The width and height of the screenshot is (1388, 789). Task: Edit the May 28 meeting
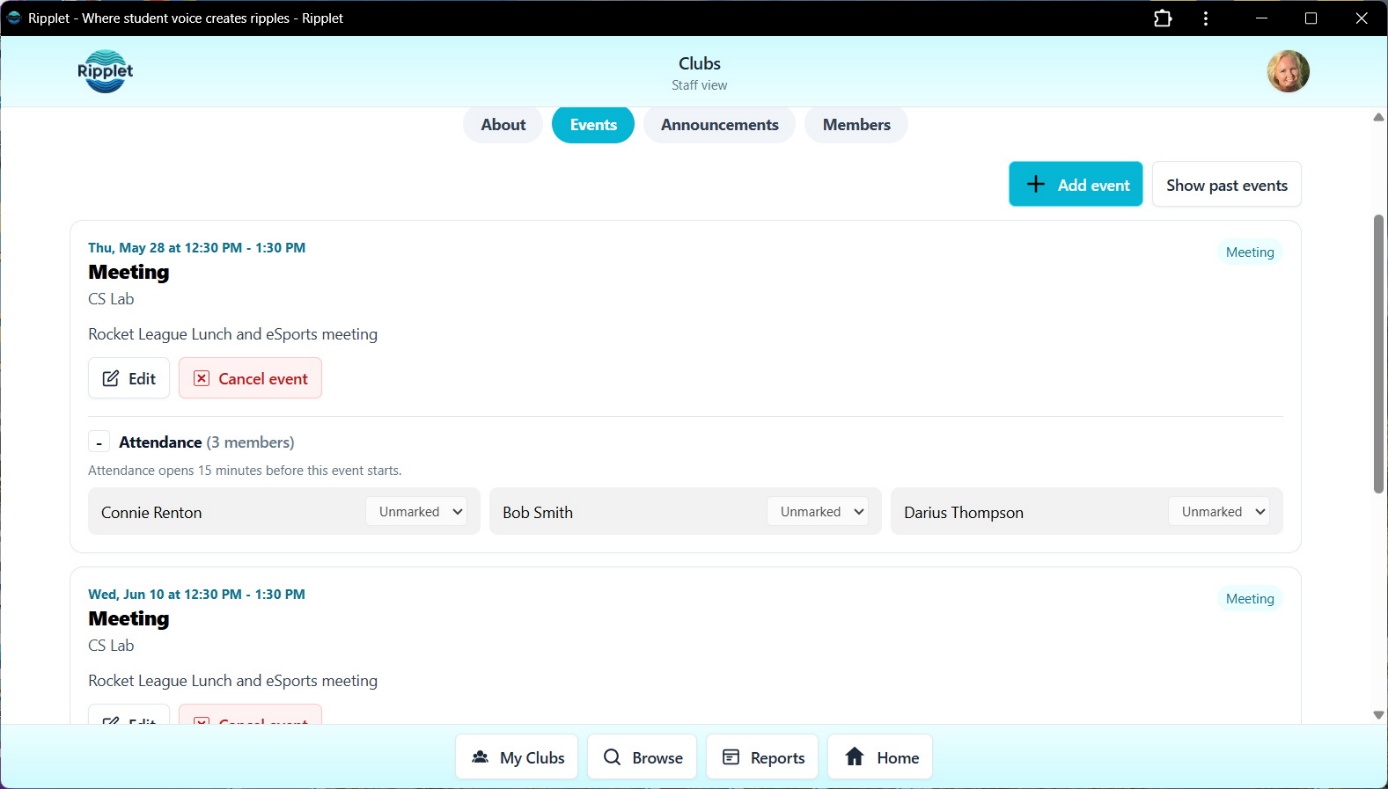pos(129,378)
